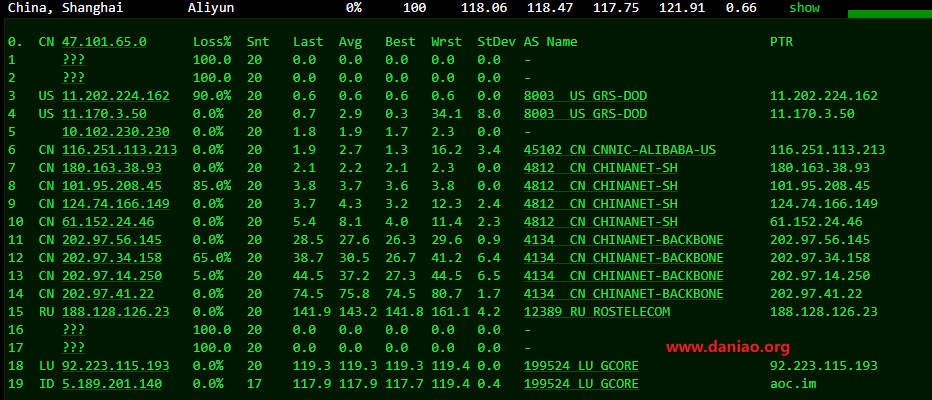
Task: Select the 5.0% loss value on hop 13
Action: pos(208,276)
